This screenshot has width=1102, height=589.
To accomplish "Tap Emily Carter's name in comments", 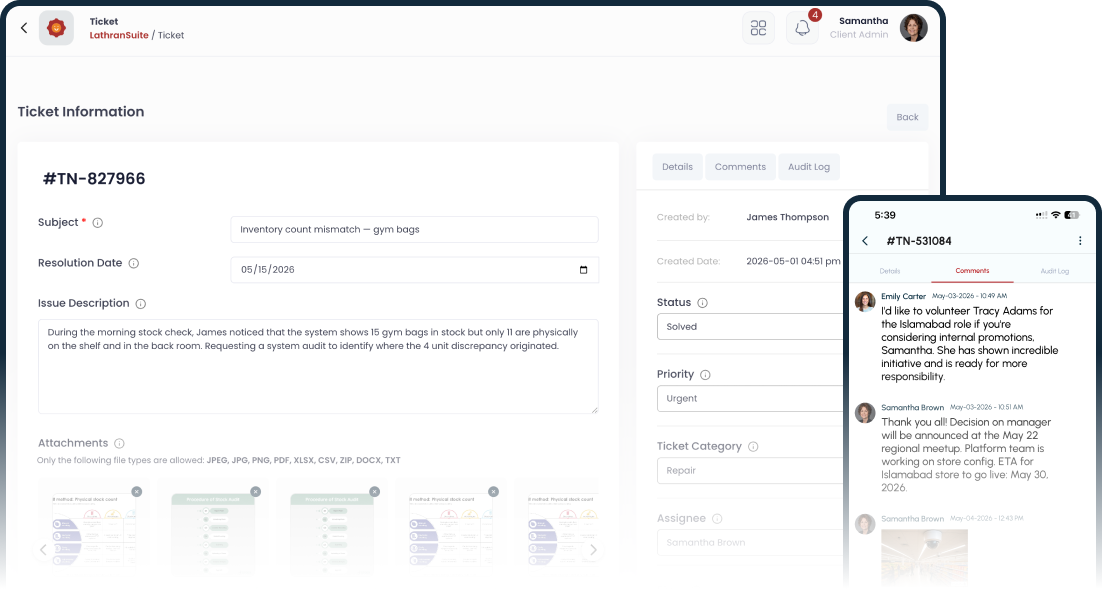I will 903,297.
